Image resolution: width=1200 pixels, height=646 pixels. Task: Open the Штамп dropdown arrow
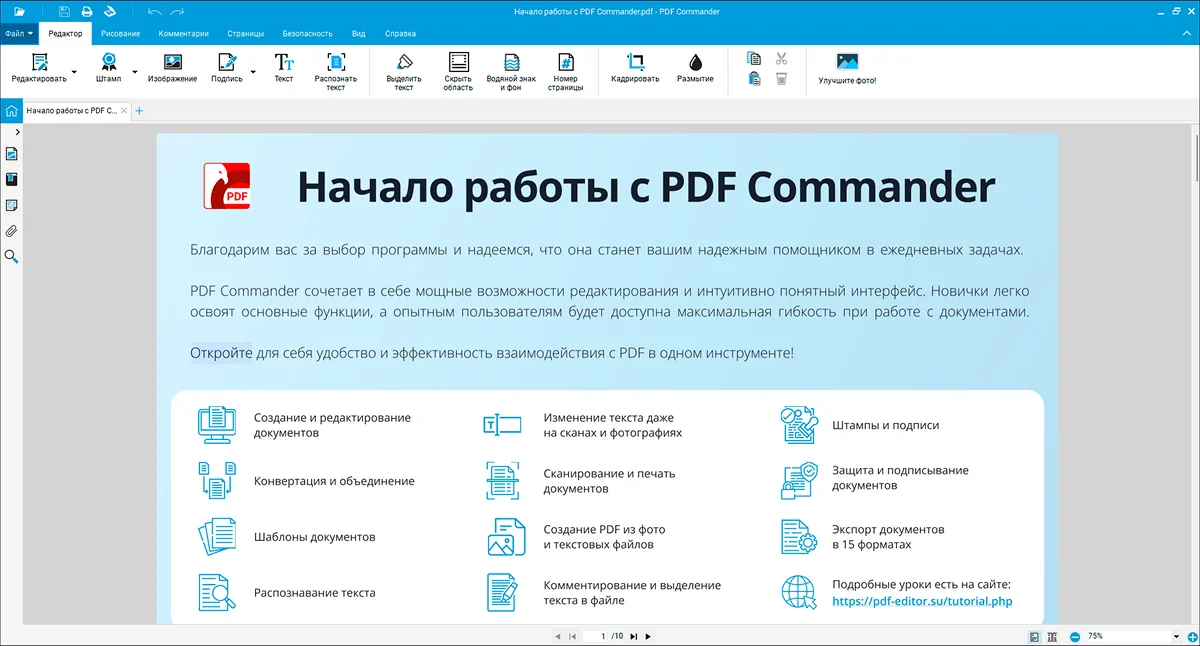point(135,72)
